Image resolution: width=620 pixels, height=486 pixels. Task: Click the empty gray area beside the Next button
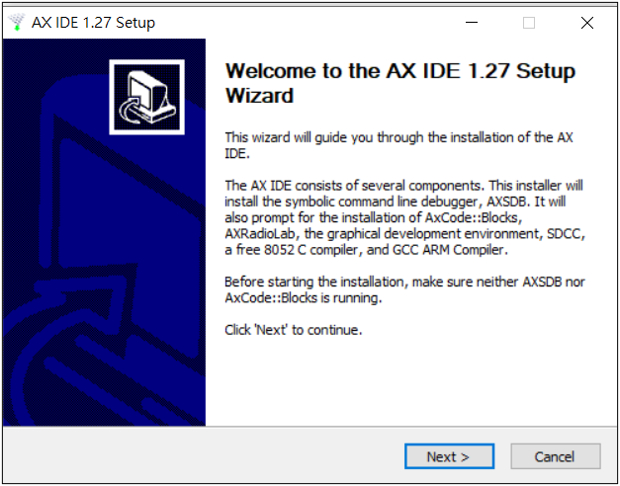point(202,456)
